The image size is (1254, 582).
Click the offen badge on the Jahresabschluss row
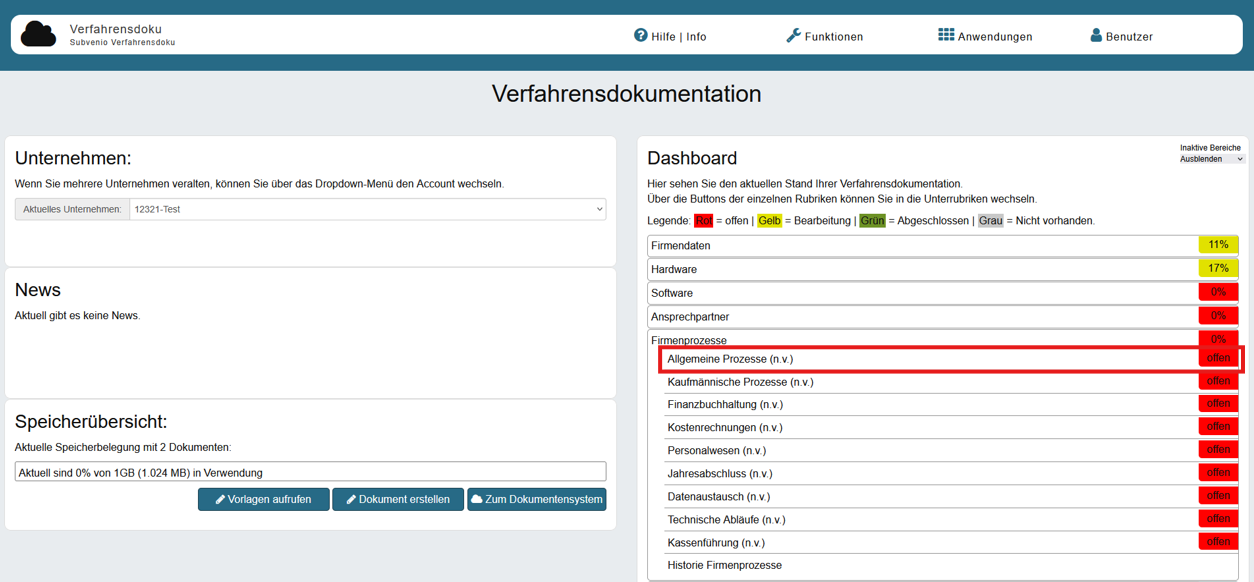[1218, 473]
